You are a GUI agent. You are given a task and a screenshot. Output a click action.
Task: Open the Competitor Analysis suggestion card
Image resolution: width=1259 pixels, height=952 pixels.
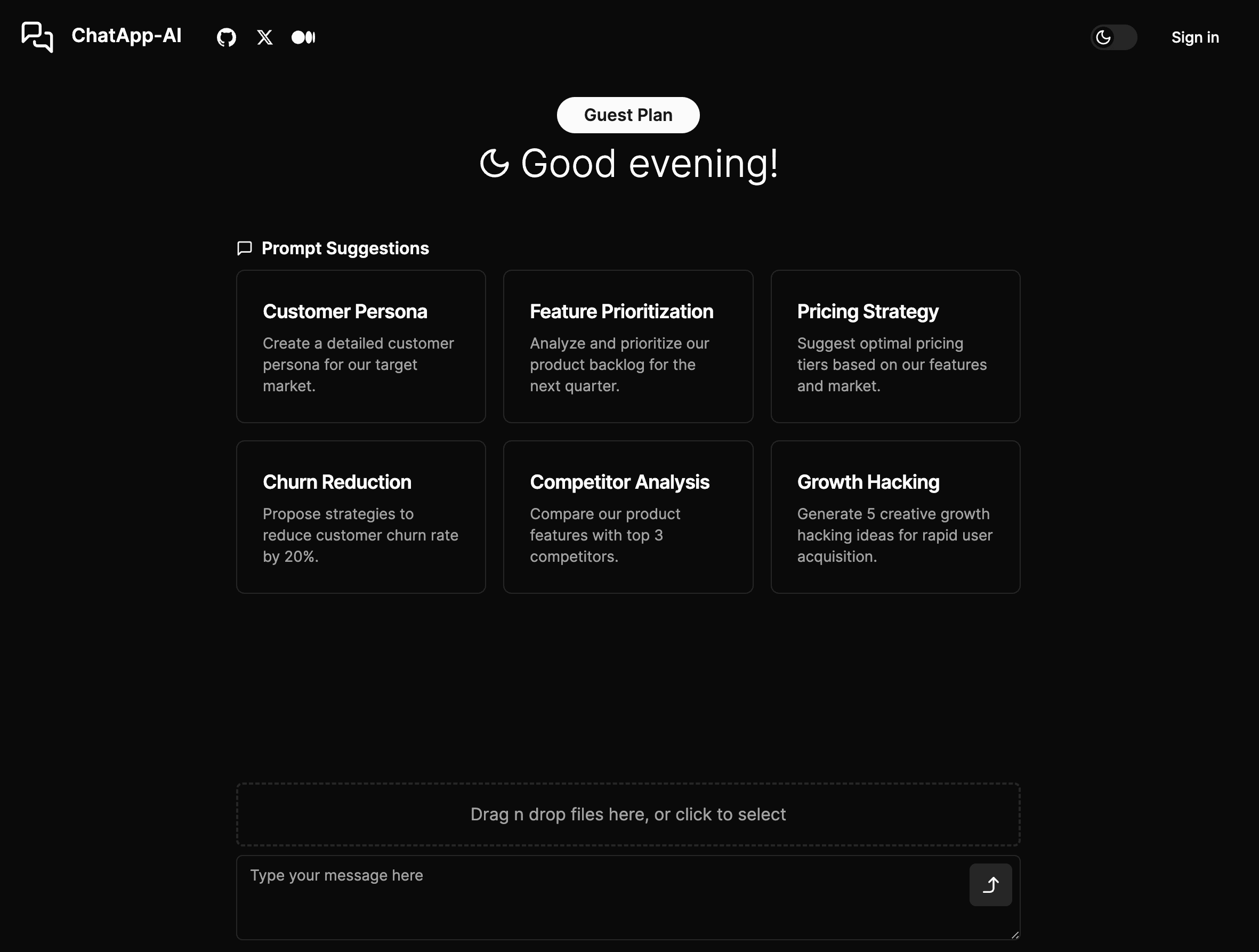[628, 517]
